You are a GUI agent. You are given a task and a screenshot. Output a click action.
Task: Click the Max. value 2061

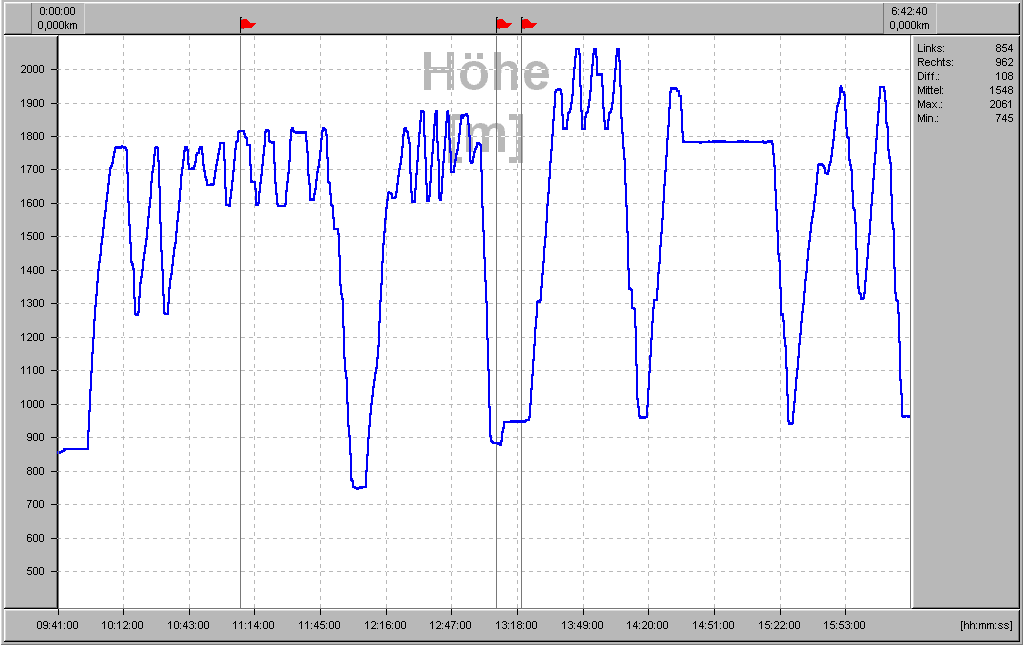(x=1001, y=104)
